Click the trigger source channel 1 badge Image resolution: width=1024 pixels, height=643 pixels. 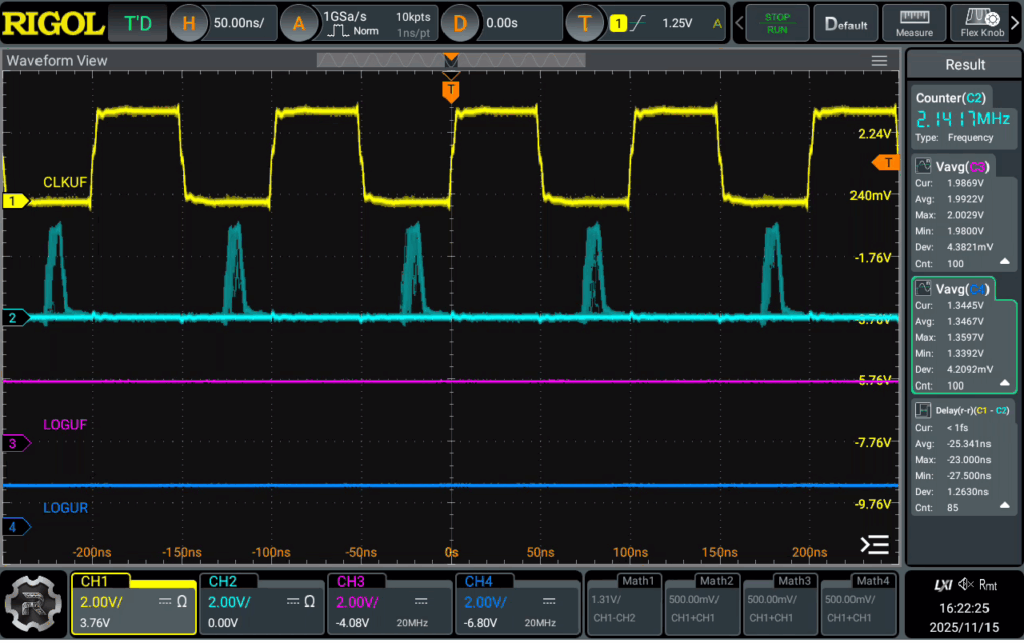pyautogui.click(x=618, y=24)
